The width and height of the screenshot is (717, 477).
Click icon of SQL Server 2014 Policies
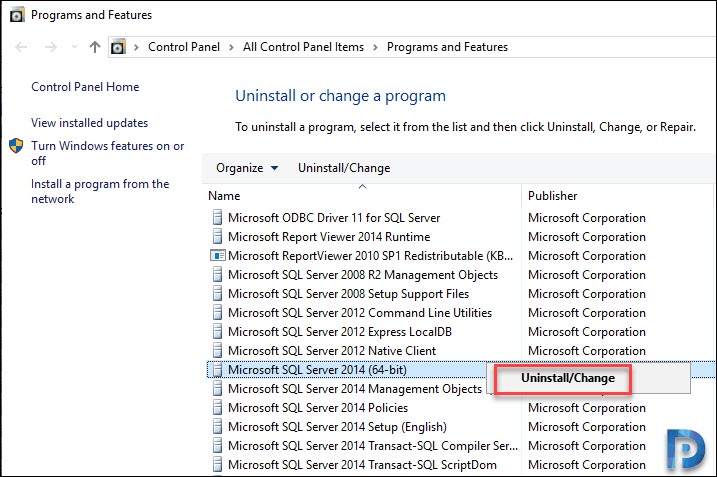[x=218, y=407]
